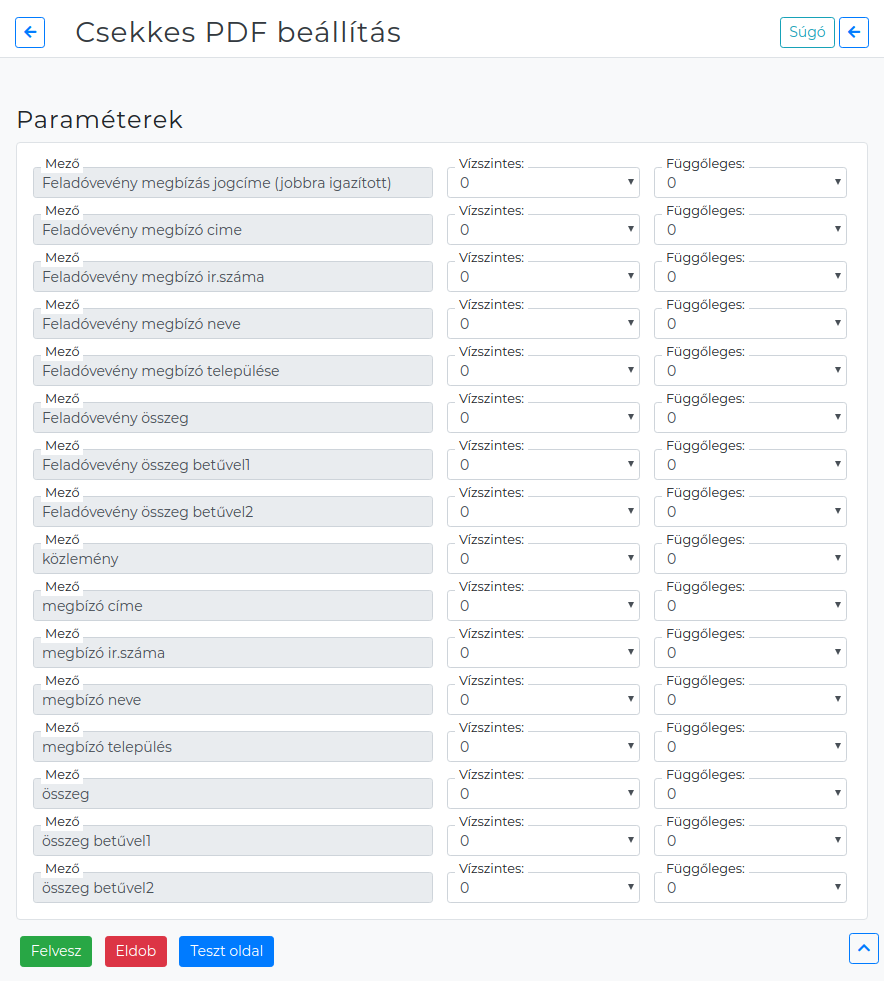Open Függőleges dropdown for Feladóvevény összeg betűvel1
The height and width of the screenshot is (981, 884).
click(750, 464)
